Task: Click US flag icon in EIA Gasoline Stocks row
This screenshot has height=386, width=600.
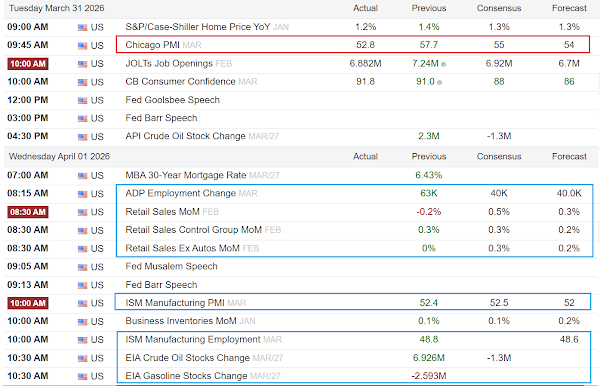Action: click(x=82, y=376)
